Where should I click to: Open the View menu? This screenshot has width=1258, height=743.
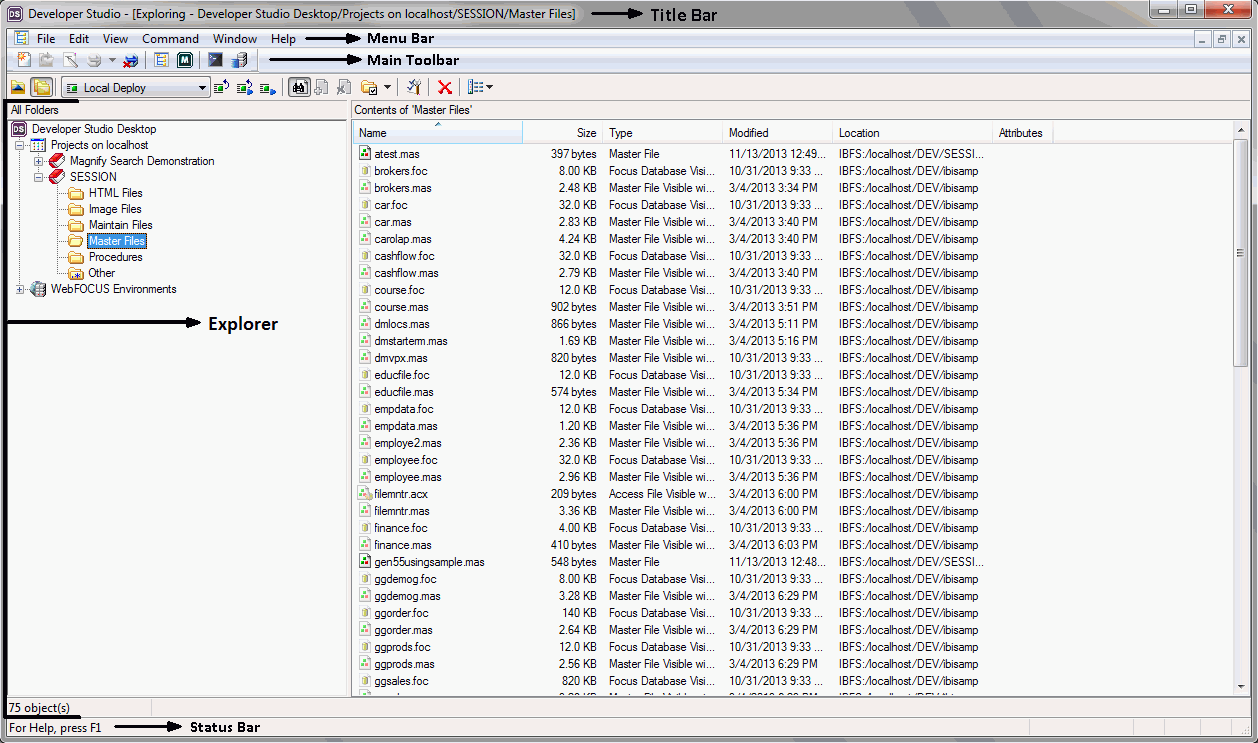[115, 39]
